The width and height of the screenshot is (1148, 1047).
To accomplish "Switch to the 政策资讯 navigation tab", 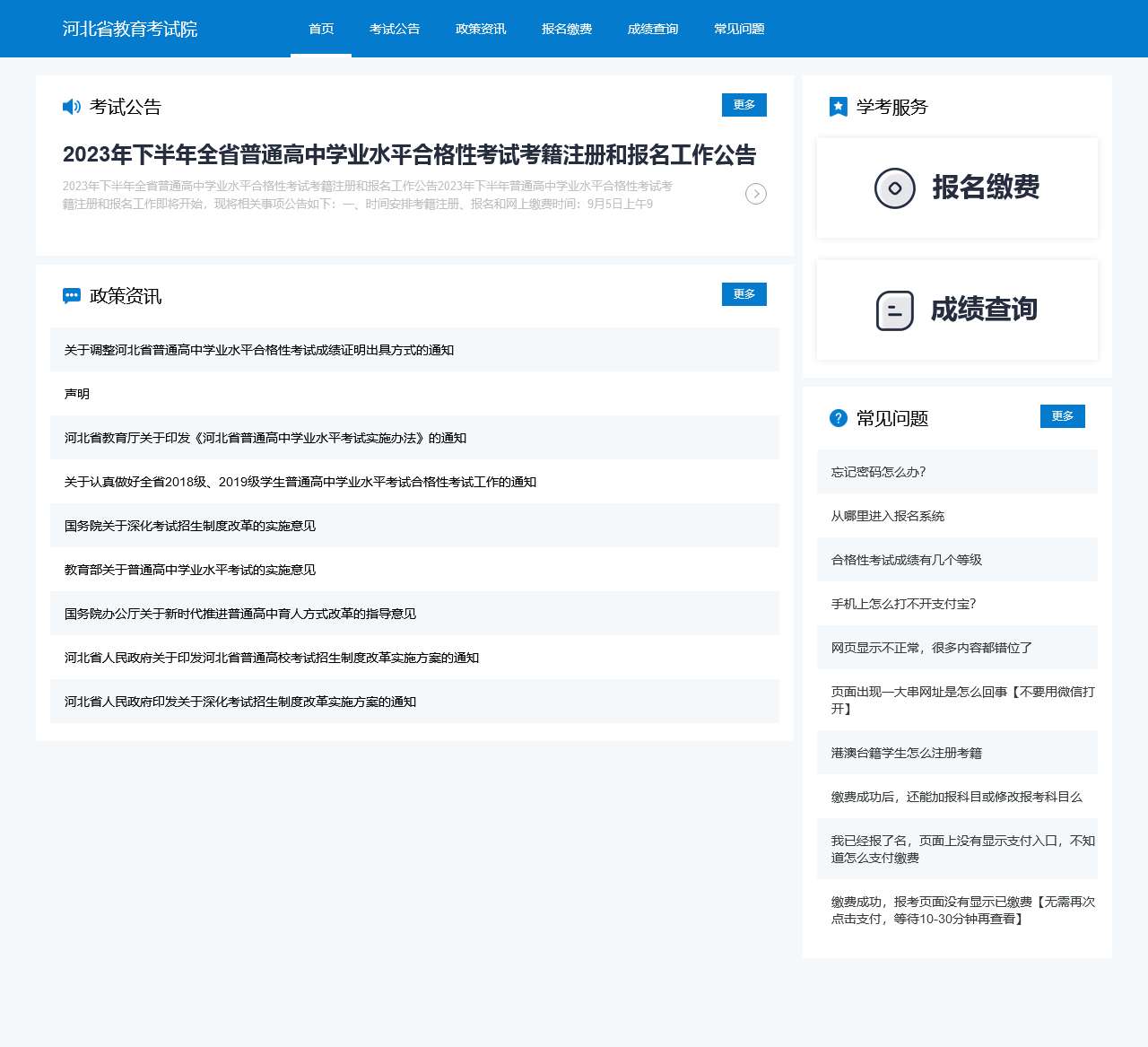I will pyautogui.click(x=481, y=29).
